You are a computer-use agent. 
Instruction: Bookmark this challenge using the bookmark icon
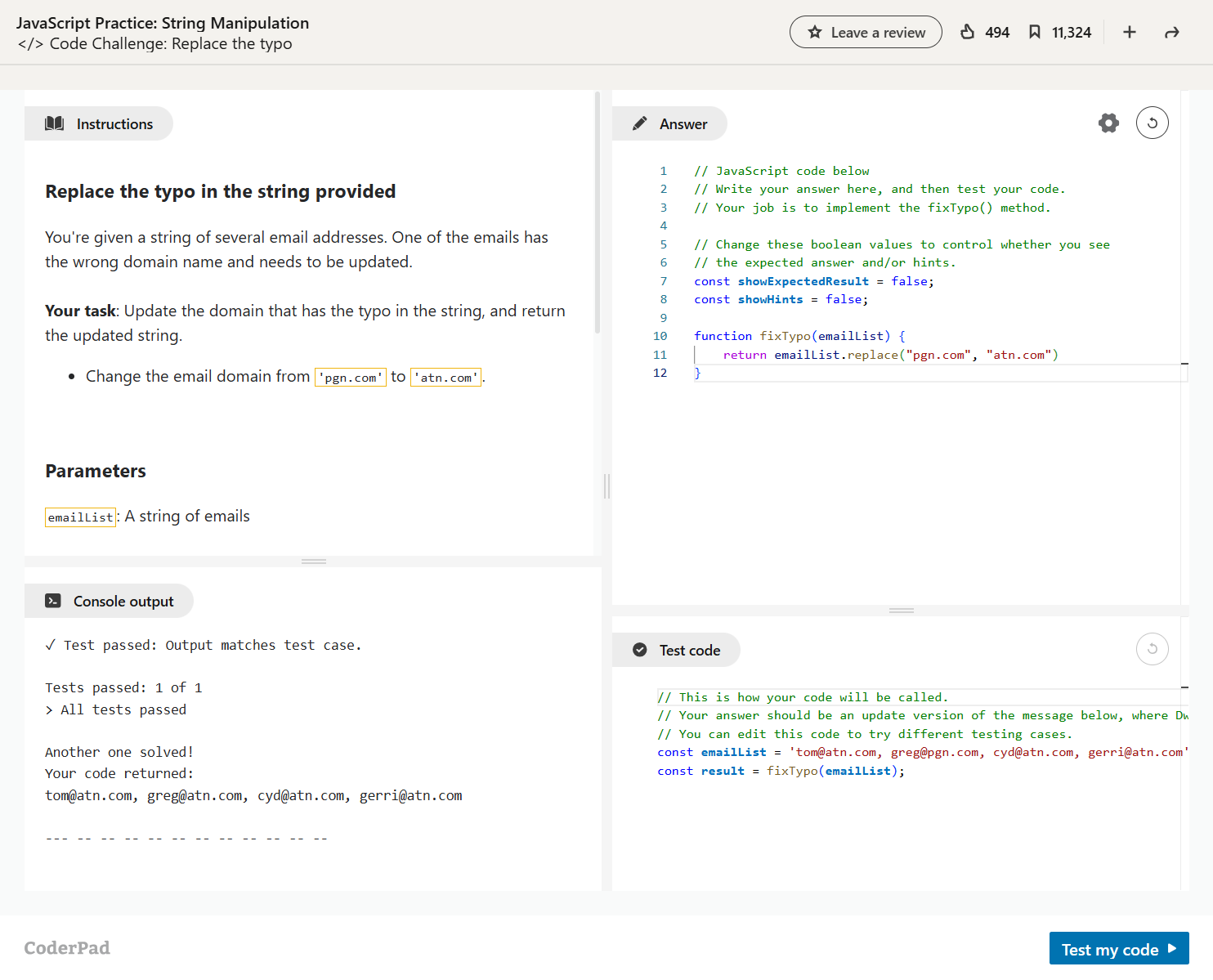point(1034,32)
